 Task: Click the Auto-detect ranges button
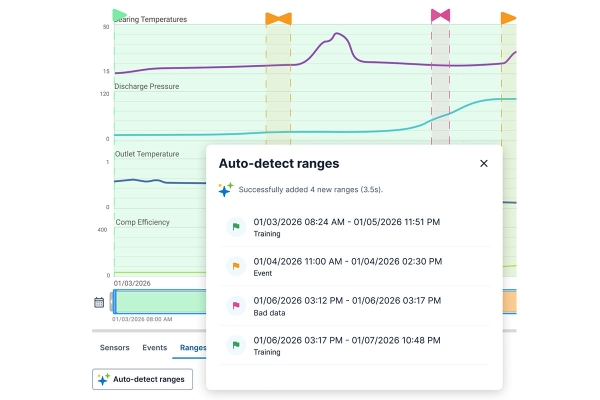[141, 379]
